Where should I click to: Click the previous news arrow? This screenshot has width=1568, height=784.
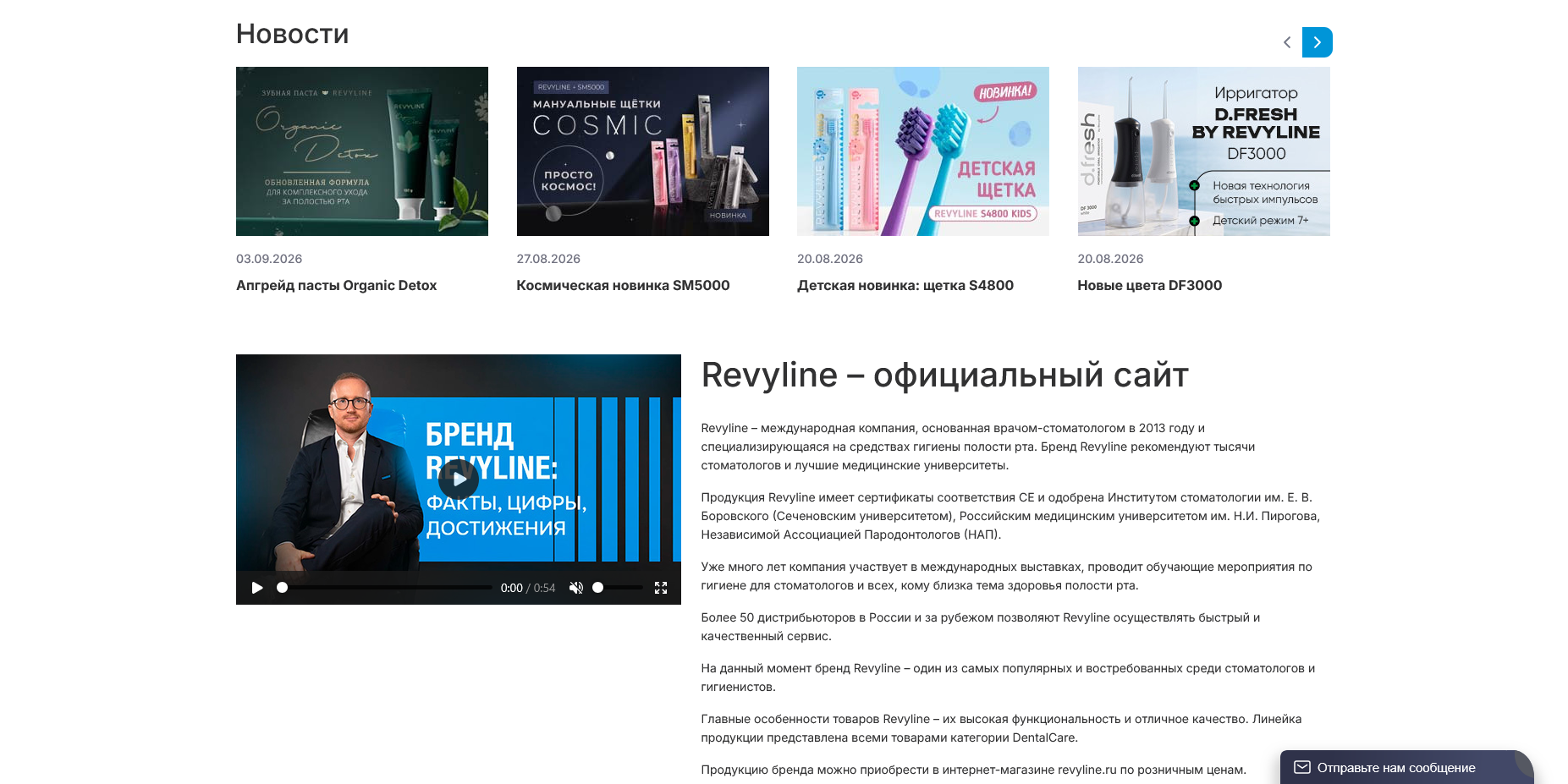pos(1287,42)
